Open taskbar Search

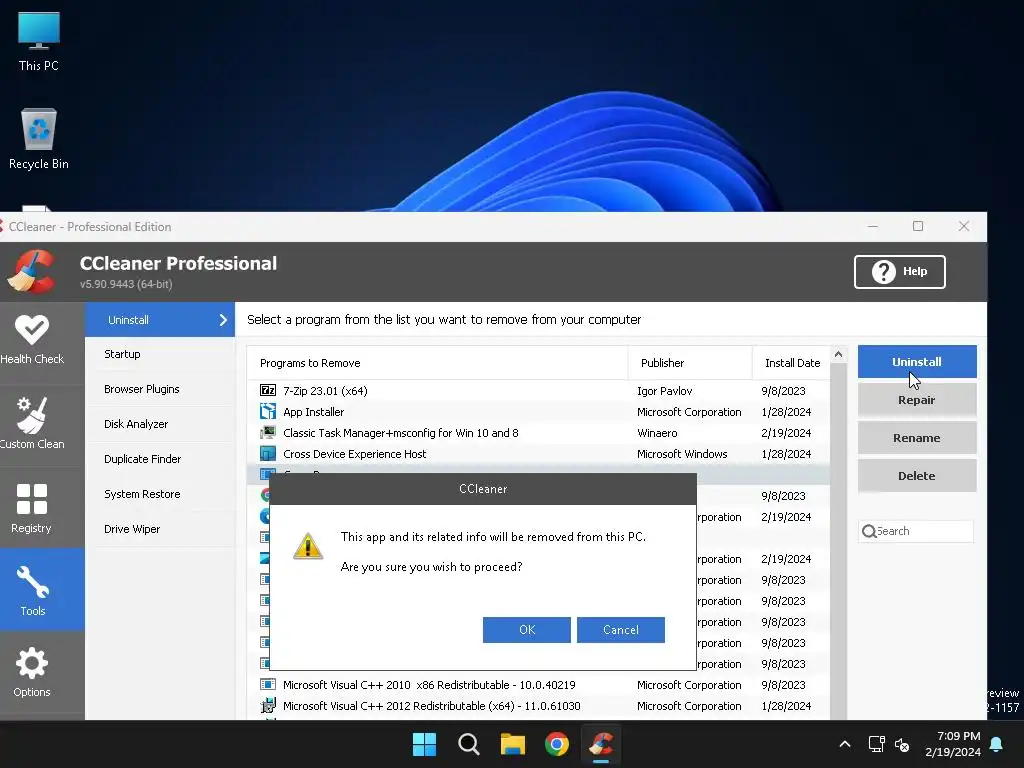coord(468,744)
